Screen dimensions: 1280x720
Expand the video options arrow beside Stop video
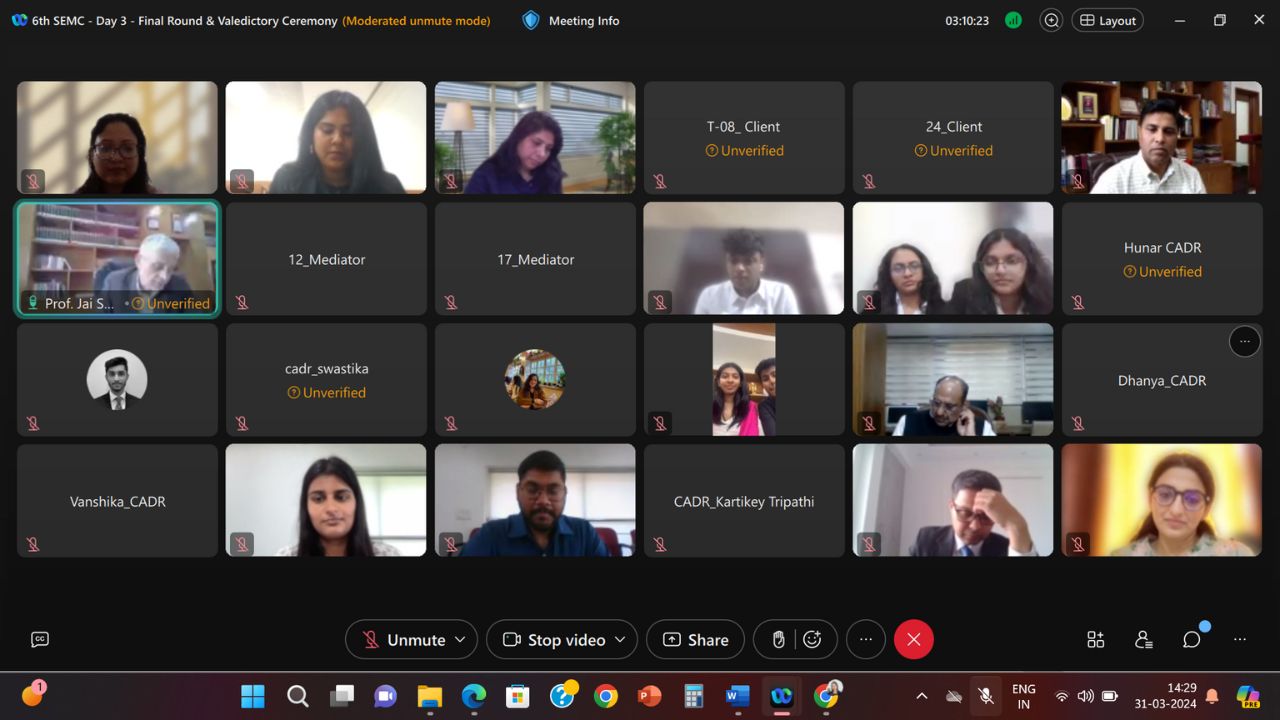coord(620,640)
